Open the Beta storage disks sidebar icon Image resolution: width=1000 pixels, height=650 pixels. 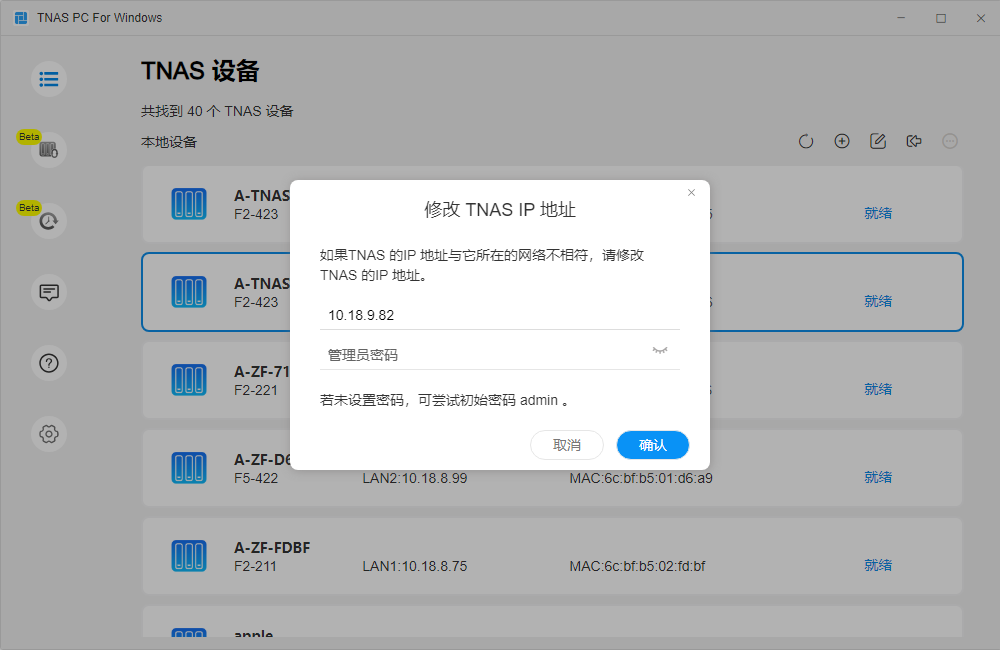(49, 150)
